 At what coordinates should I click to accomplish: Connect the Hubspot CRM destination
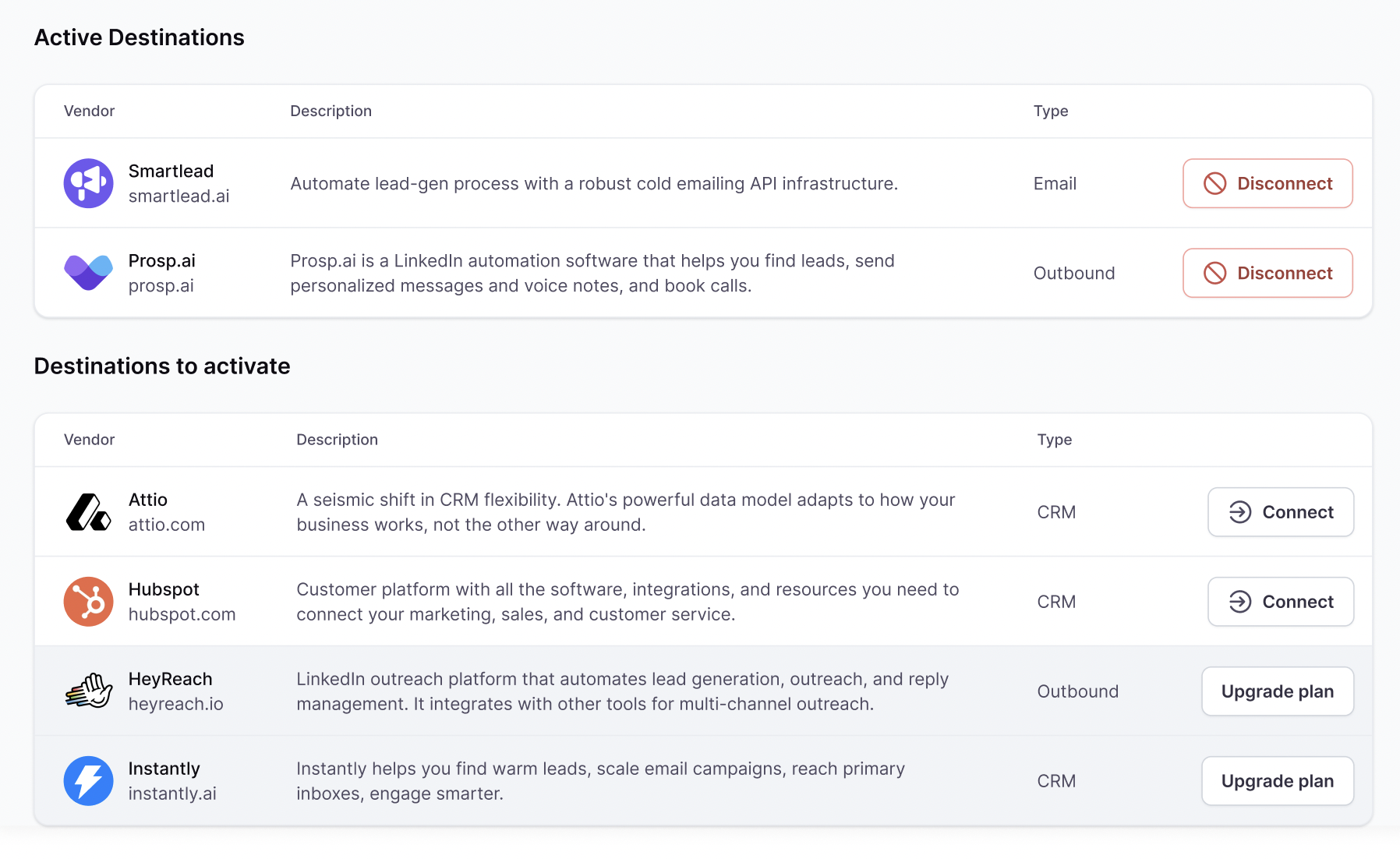pos(1280,602)
